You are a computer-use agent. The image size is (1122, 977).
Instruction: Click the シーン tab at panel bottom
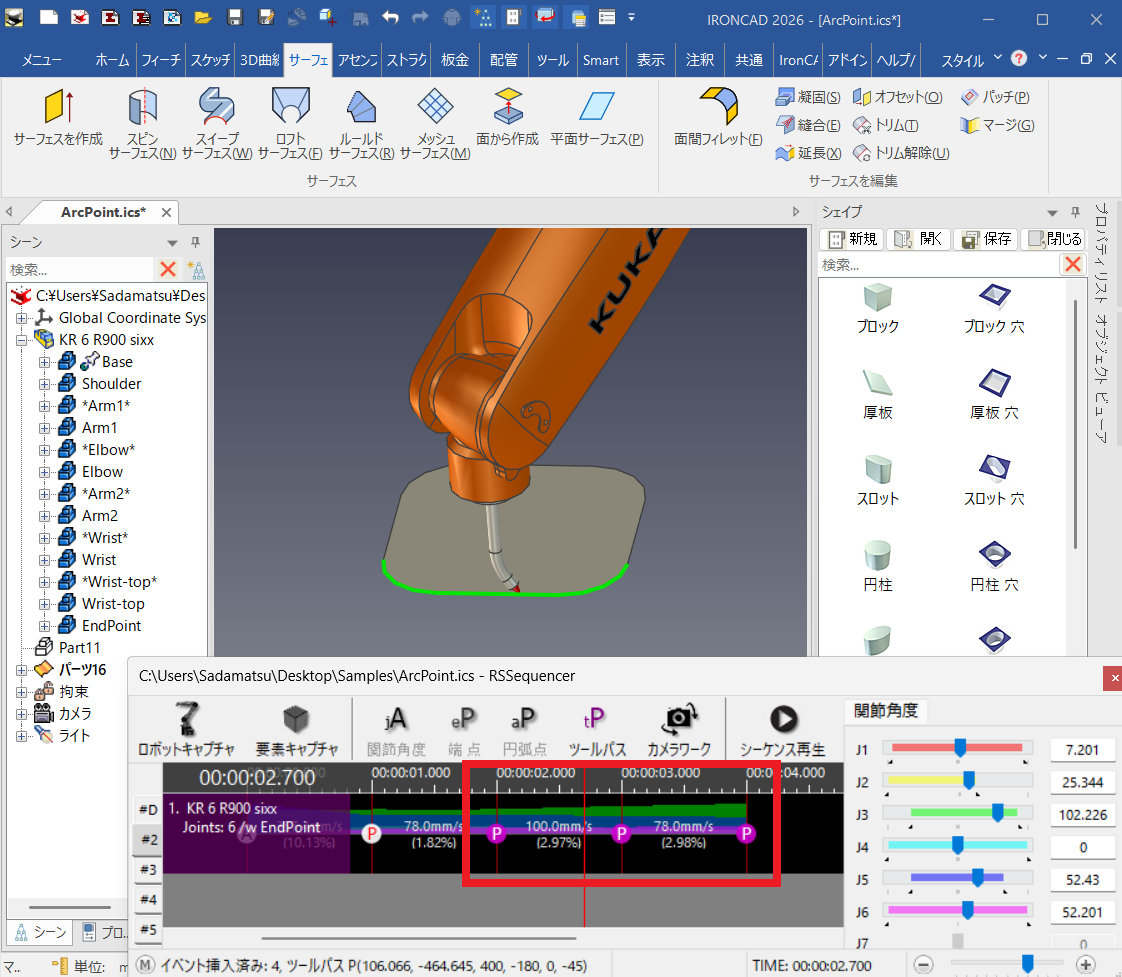(x=42, y=932)
